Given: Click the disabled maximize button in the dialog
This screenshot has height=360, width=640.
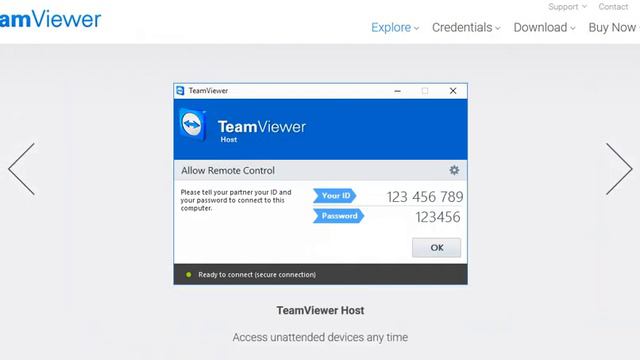Looking at the screenshot, I should pyautogui.click(x=425, y=91).
